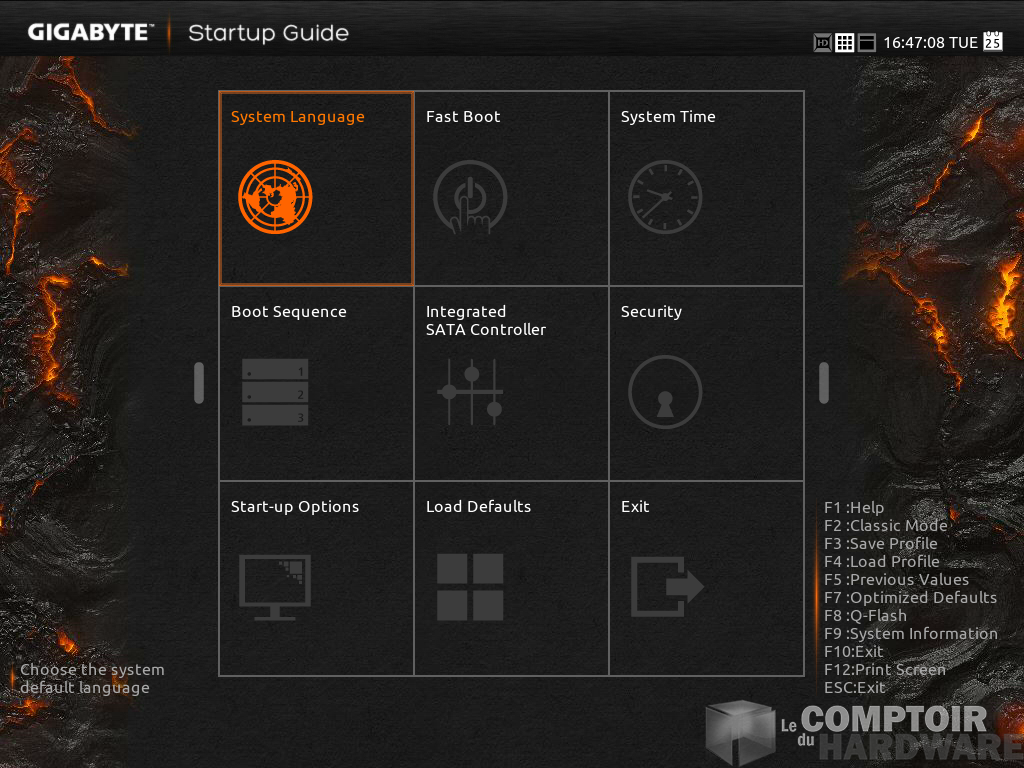This screenshot has width=1024, height=768.
Task: Open System Time clock icon
Action: tap(665, 197)
